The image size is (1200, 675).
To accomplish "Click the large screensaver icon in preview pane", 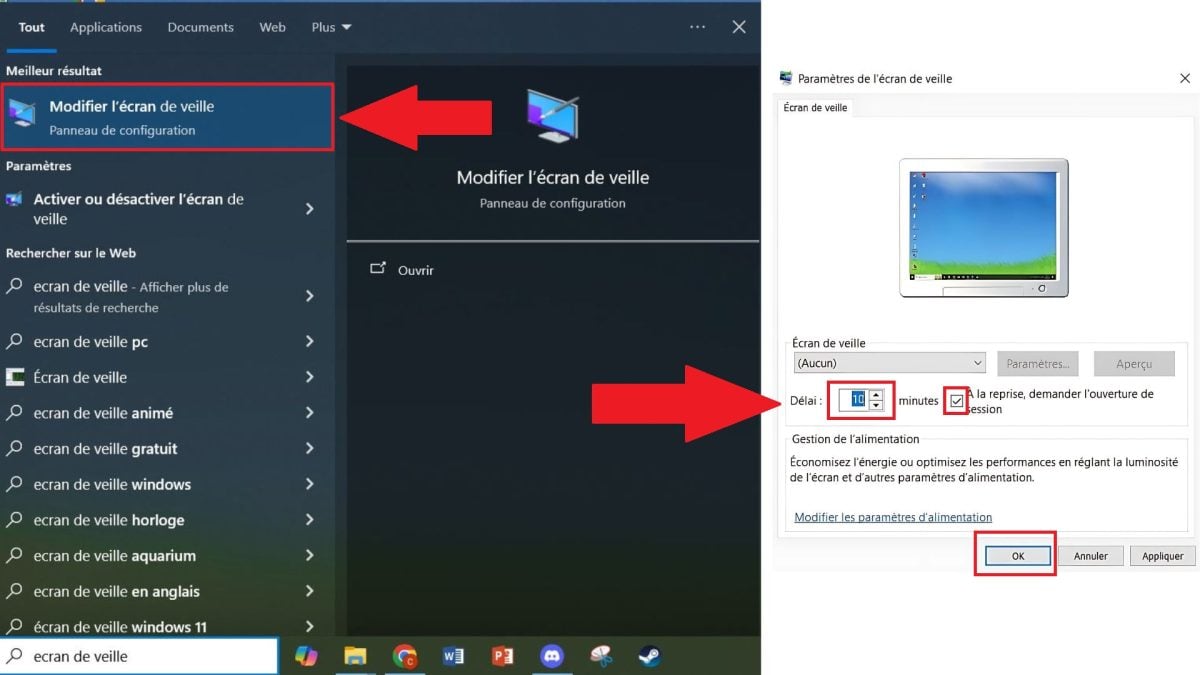I will tap(553, 116).
